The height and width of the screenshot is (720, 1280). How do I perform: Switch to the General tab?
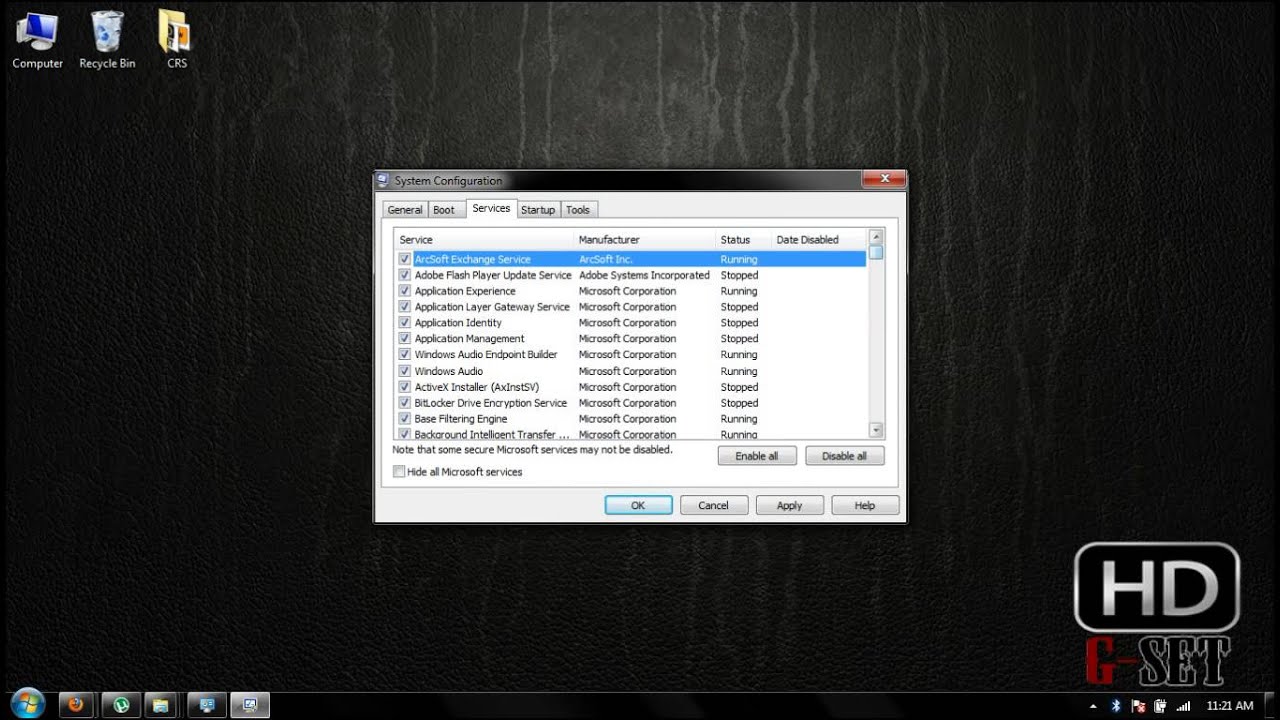pyautogui.click(x=405, y=210)
